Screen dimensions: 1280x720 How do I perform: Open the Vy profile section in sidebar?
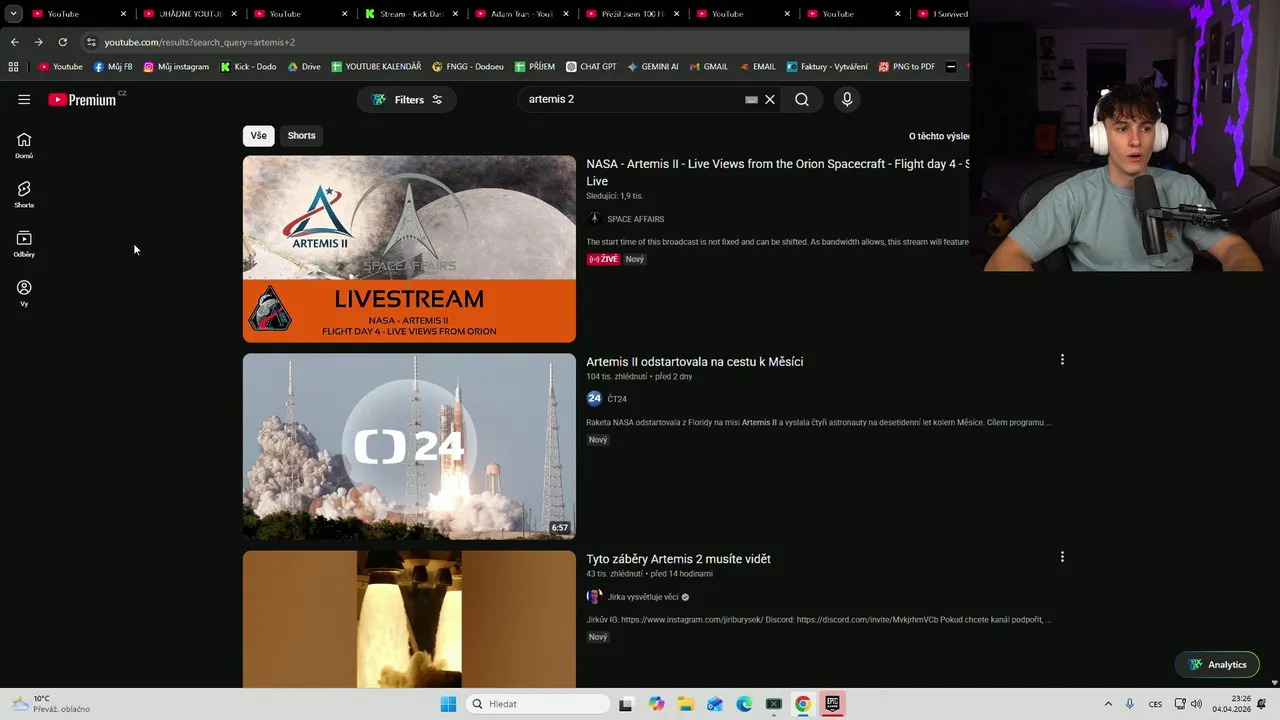[x=24, y=293]
